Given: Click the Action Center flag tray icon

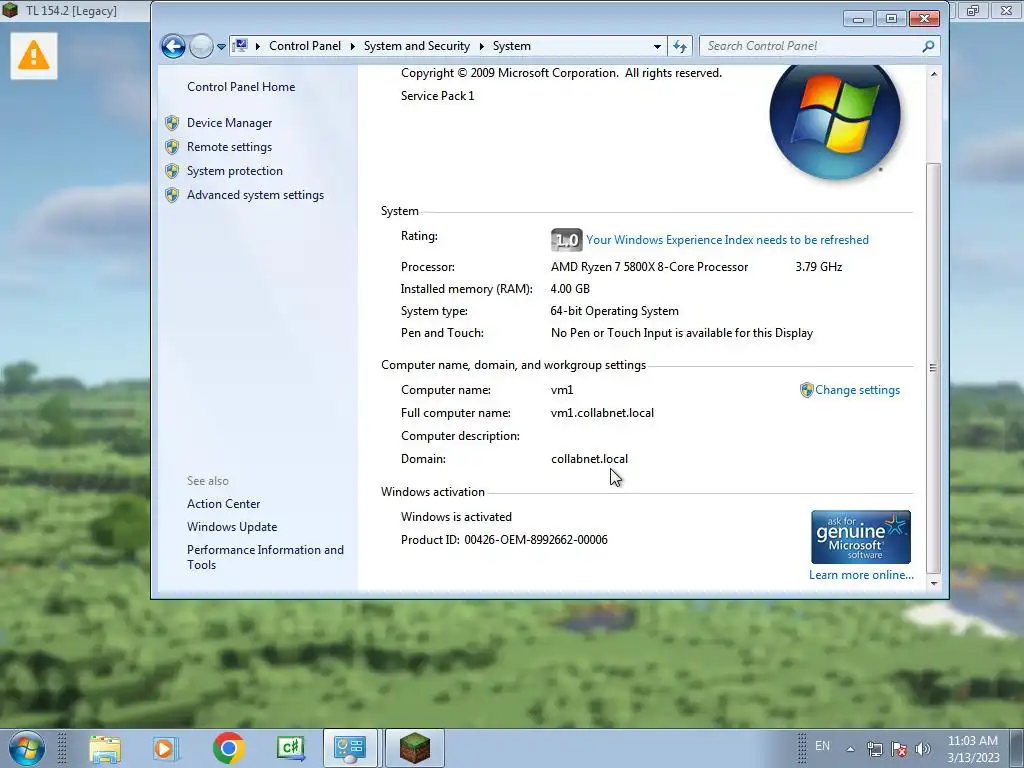Looking at the screenshot, I should point(899,749).
